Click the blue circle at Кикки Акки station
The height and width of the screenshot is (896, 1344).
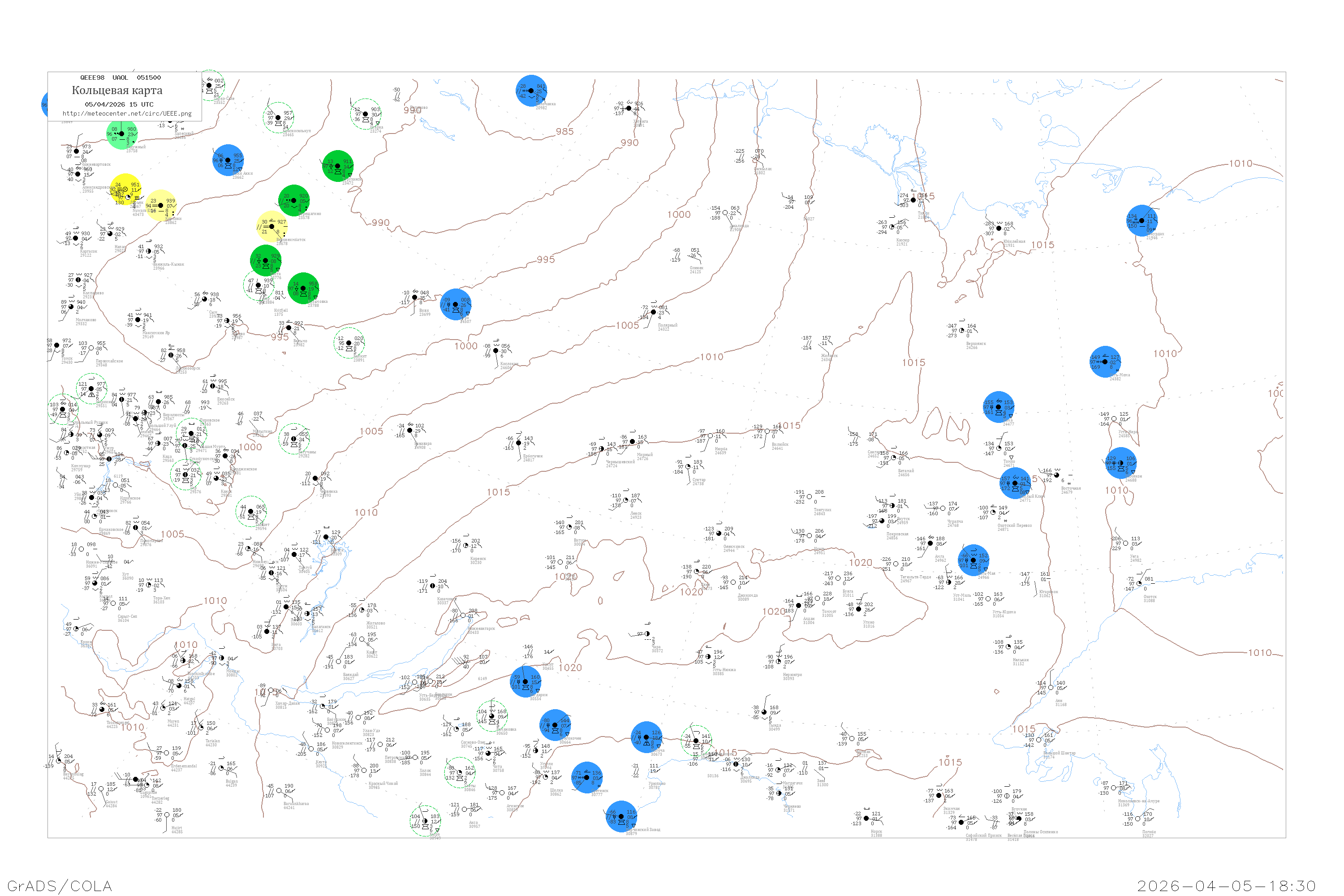[228, 160]
